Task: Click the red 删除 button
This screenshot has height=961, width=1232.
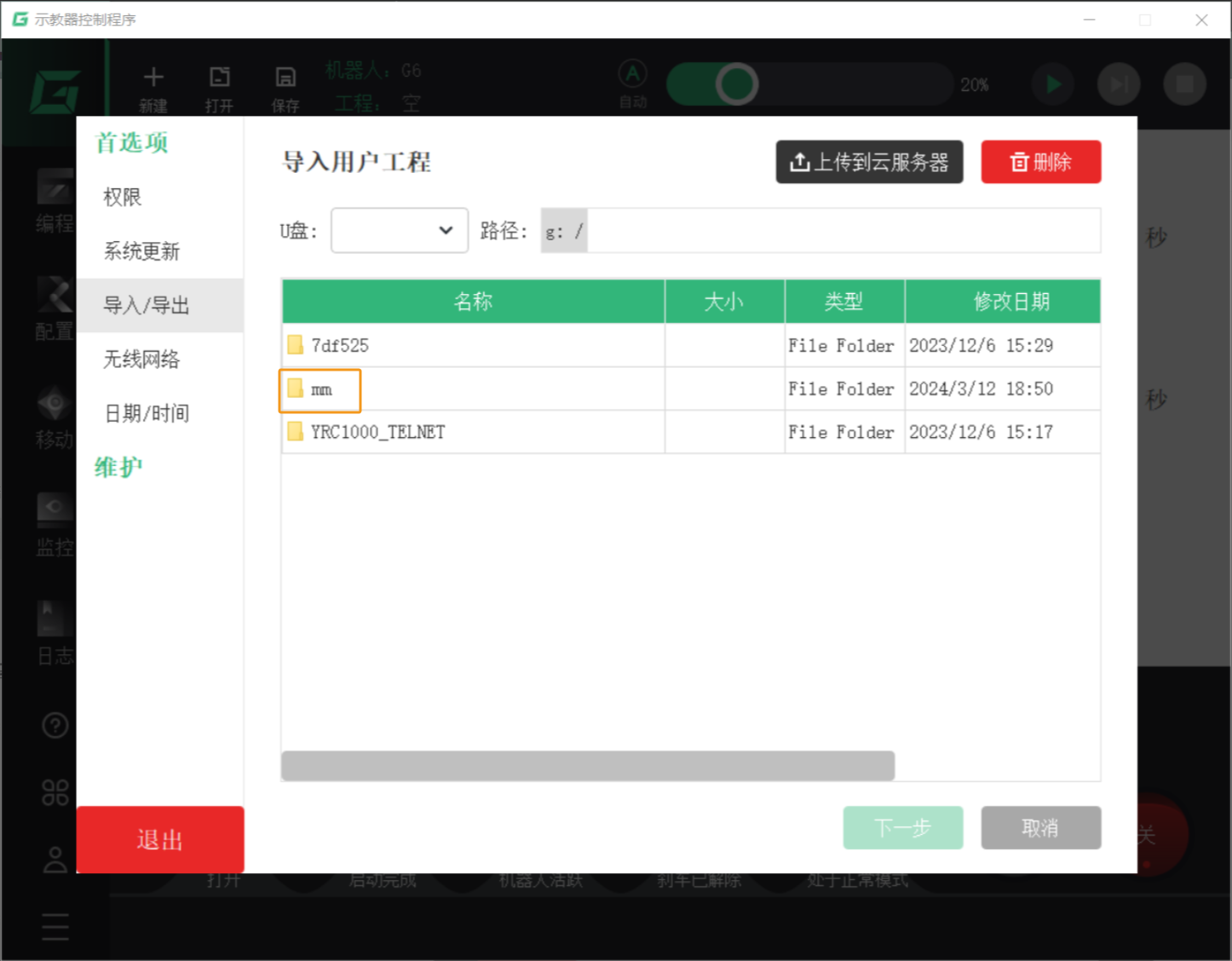Action: (1041, 162)
